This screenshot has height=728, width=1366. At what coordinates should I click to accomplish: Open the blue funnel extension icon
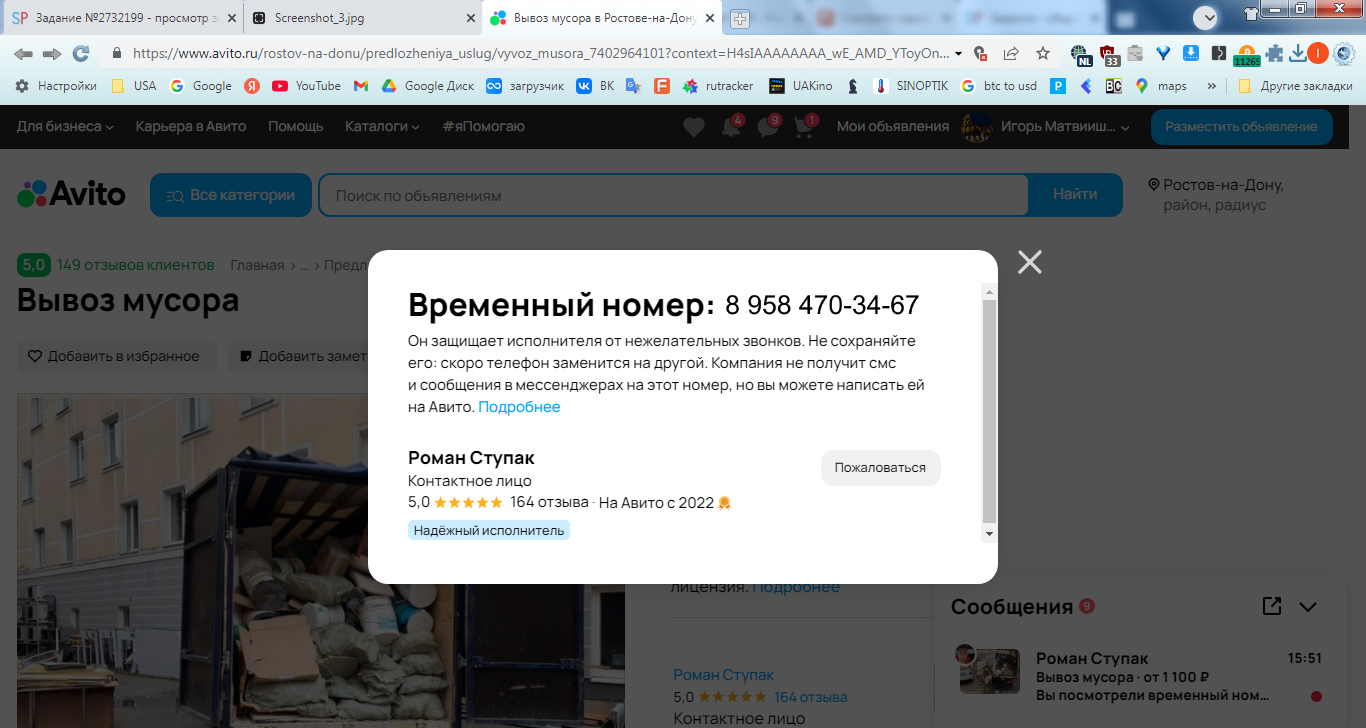click(1163, 53)
